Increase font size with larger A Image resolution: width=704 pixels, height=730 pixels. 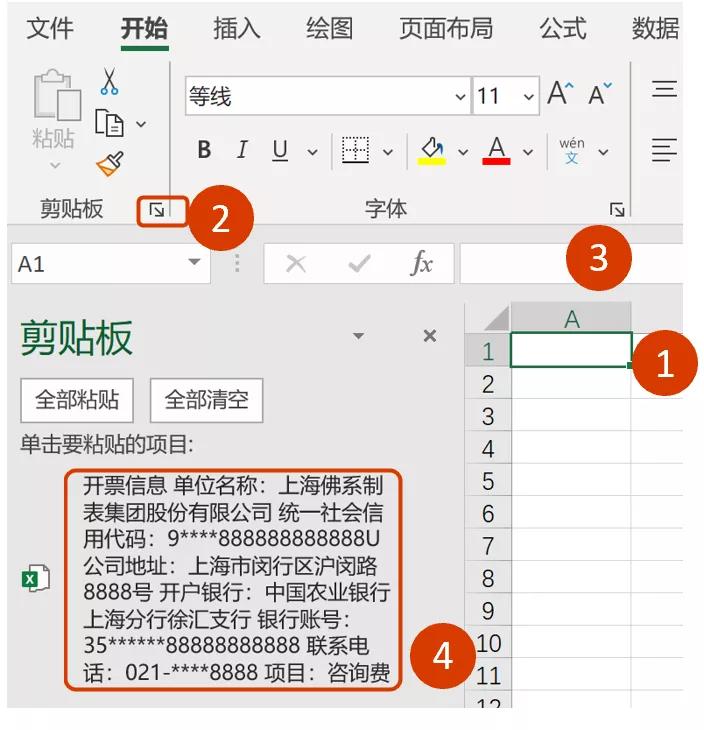tap(560, 94)
